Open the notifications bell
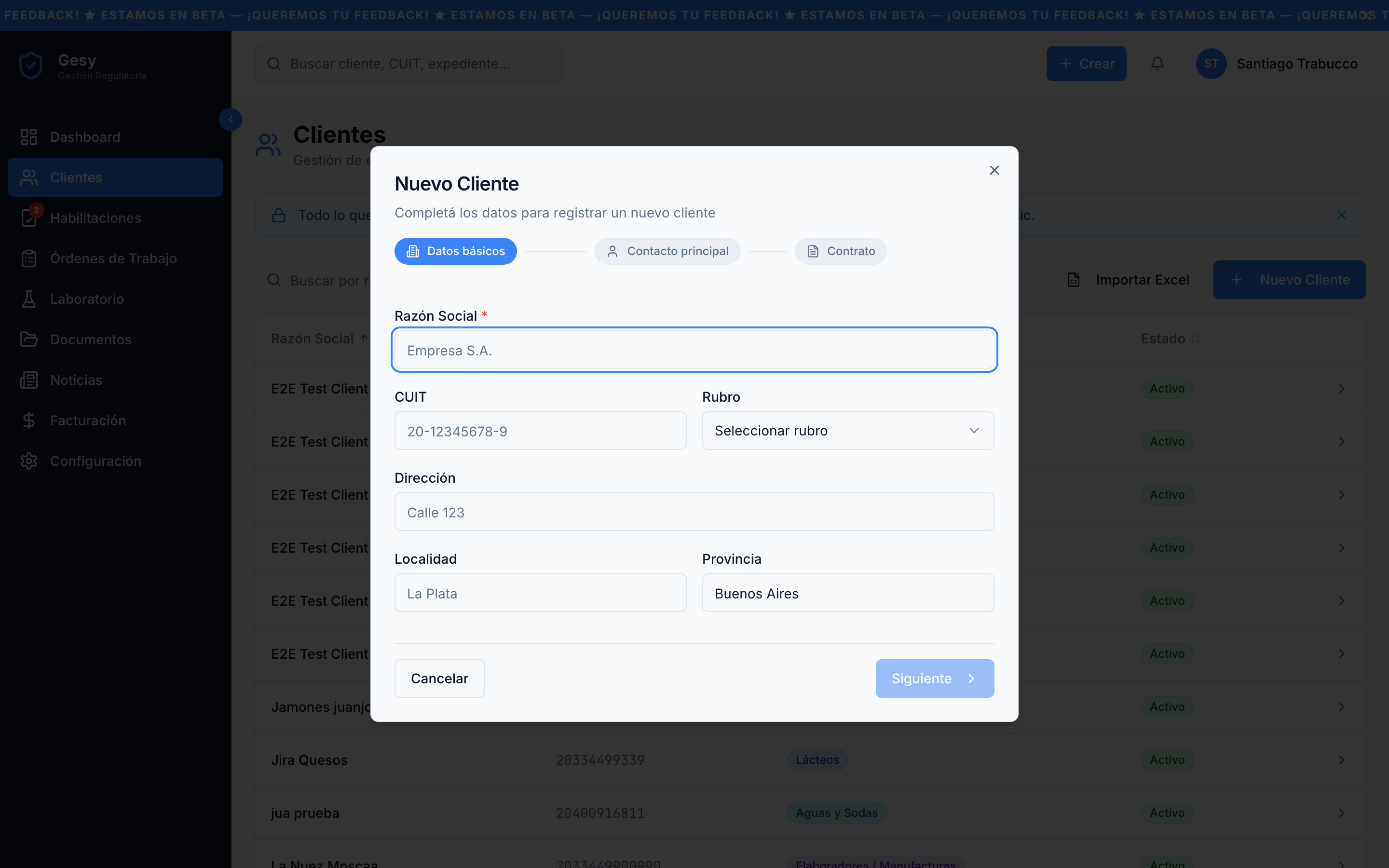 click(1157, 63)
